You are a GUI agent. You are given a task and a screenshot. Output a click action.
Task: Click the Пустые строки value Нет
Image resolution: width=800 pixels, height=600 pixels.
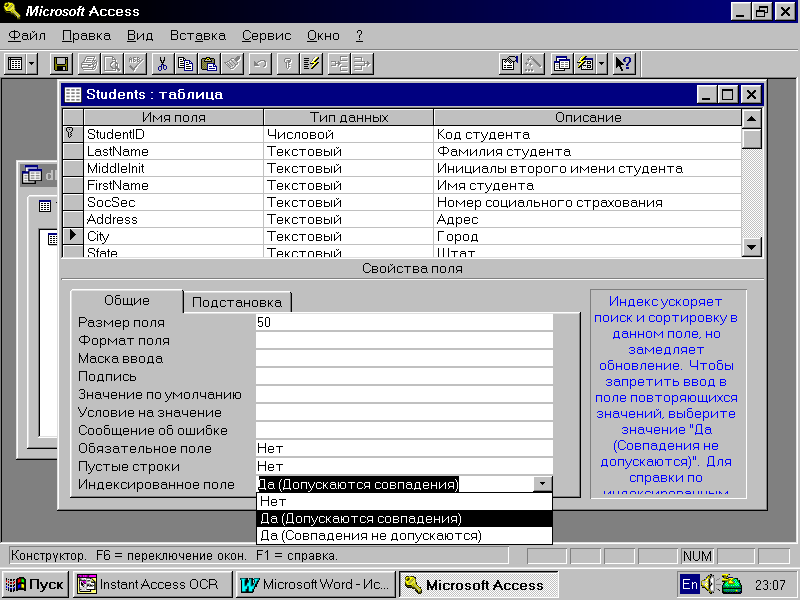coord(404,466)
